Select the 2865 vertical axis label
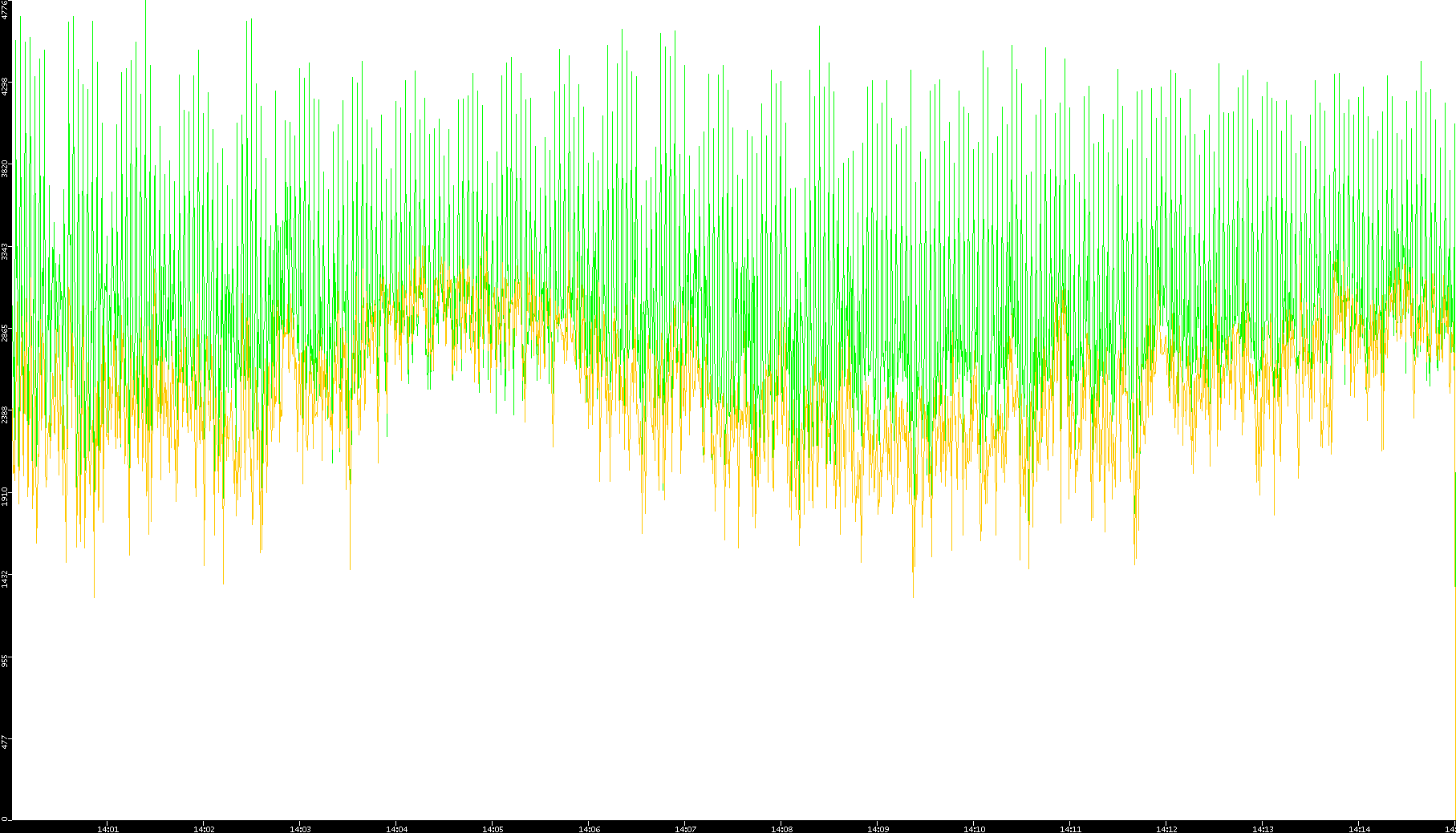 6,333
